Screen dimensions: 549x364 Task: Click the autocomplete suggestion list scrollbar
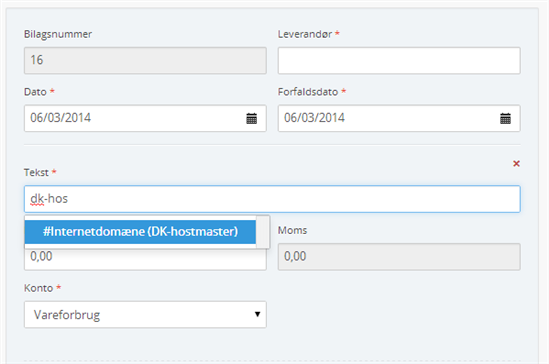tap(263, 232)
